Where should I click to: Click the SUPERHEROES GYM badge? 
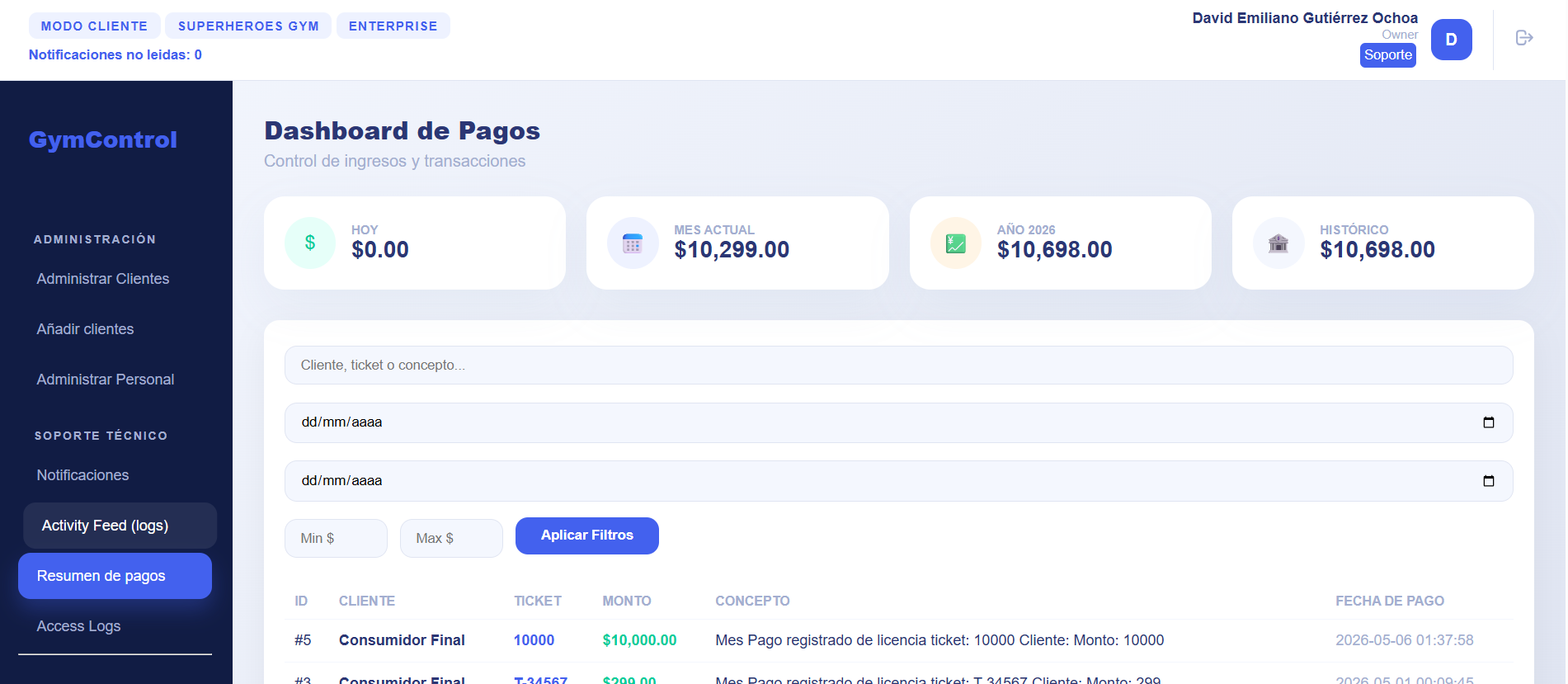(x=248, y=26)
